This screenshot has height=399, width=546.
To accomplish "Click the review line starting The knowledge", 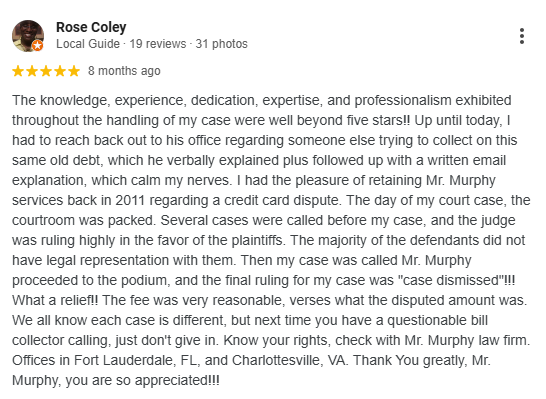I will [262, 100].
